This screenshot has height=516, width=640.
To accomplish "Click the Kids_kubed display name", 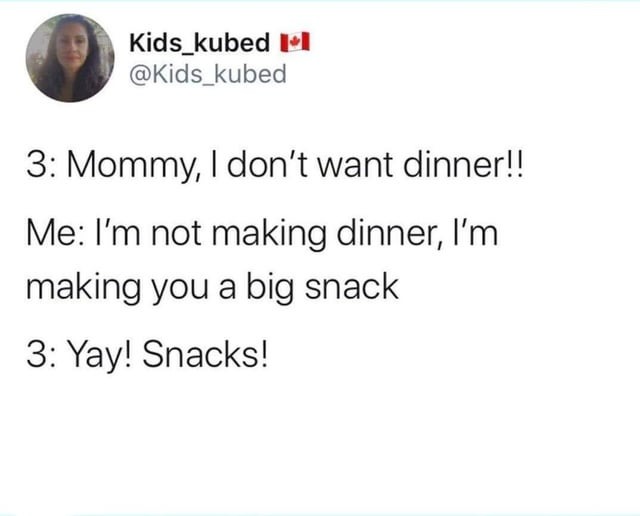I will pyautogui.click(x=200, y=42).
